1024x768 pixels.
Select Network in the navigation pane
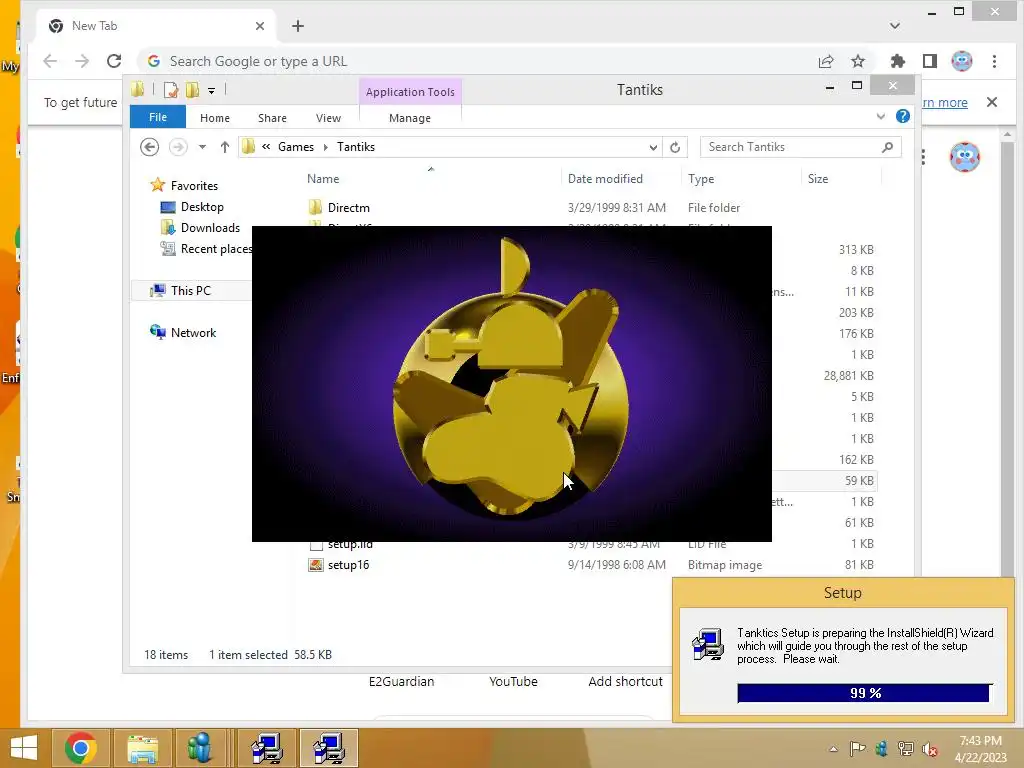point(193,332)
